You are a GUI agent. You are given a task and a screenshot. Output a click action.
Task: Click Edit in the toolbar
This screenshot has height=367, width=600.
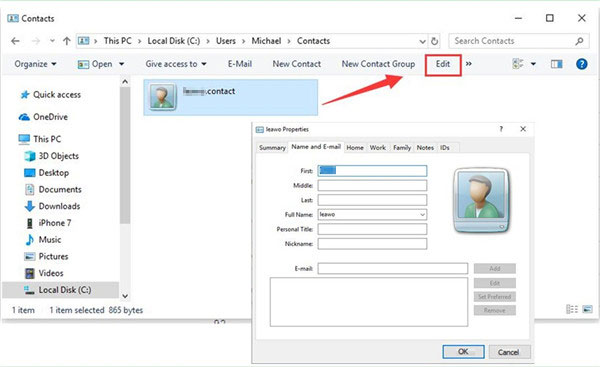click(x=443, y=64)
